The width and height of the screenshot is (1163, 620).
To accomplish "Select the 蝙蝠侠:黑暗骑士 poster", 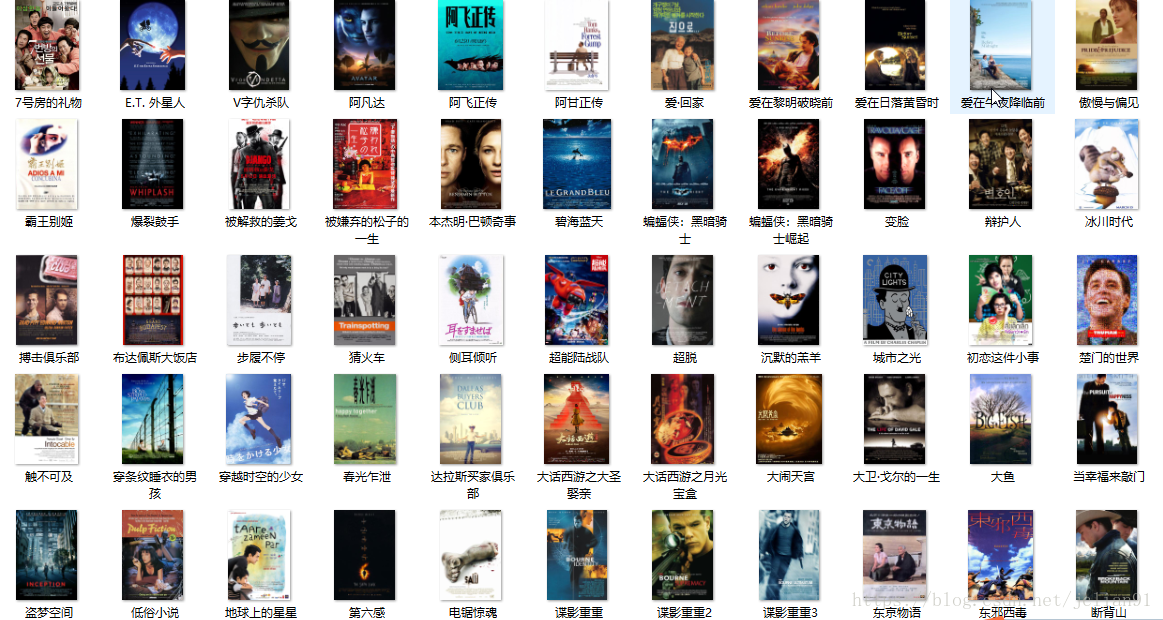I will 682,164.
